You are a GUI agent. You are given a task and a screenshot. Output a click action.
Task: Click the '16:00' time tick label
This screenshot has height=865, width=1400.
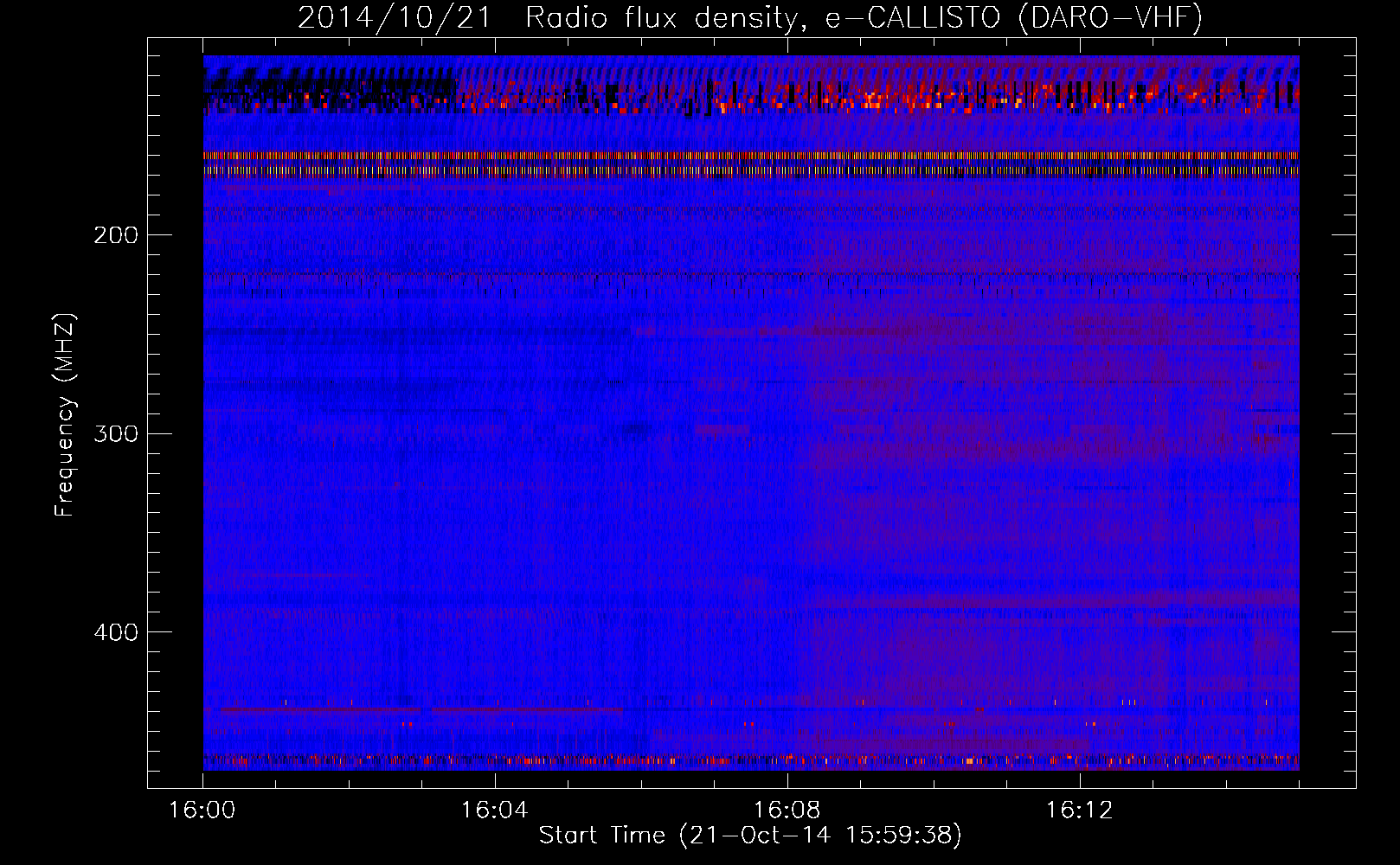202,811
